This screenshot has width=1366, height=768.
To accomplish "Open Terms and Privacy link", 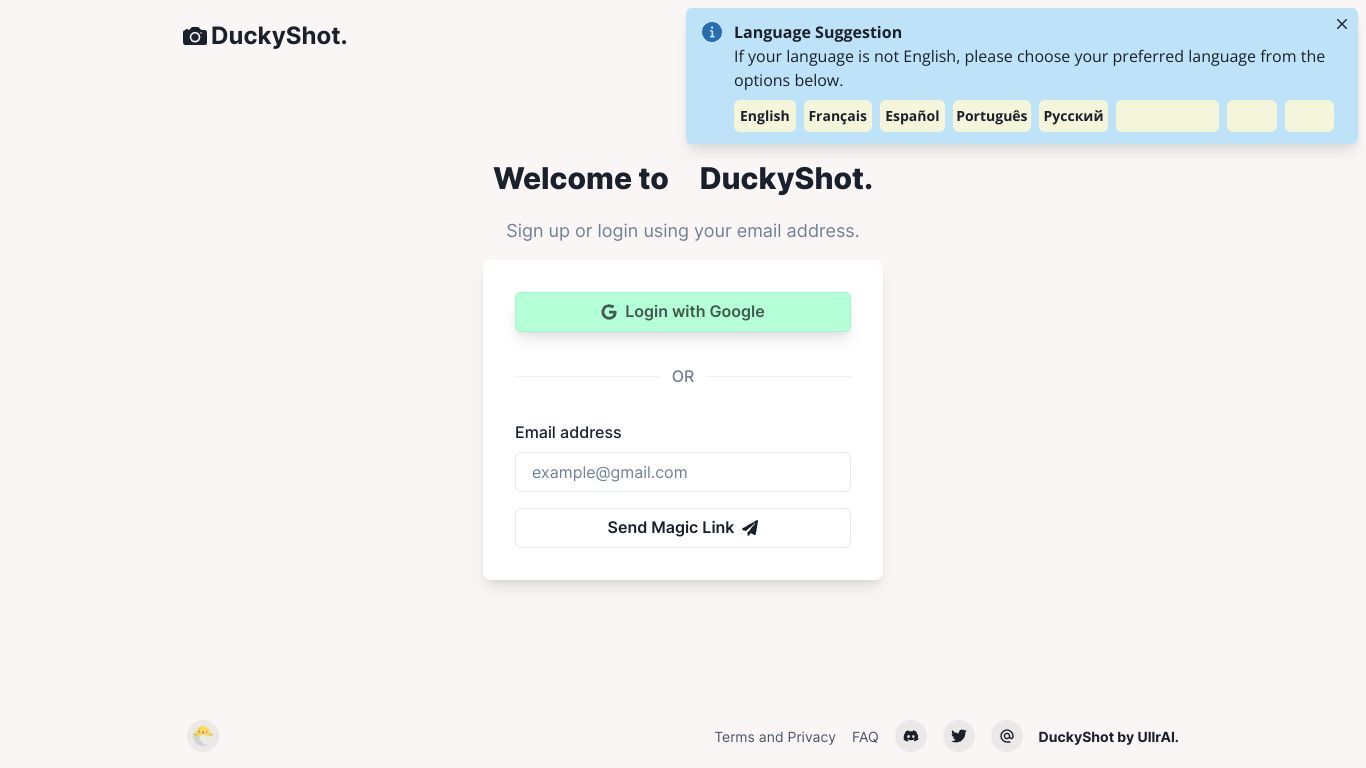I will tap(775, 737).
